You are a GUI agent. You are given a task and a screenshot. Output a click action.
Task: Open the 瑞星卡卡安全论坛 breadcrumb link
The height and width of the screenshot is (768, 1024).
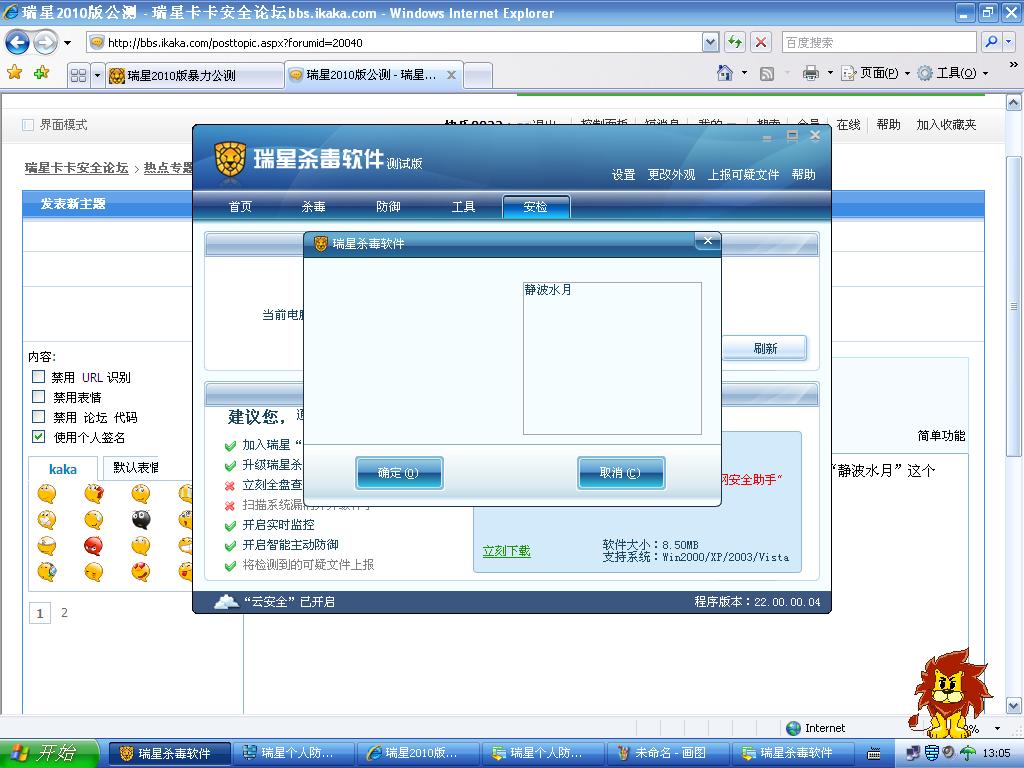point(76,168)
